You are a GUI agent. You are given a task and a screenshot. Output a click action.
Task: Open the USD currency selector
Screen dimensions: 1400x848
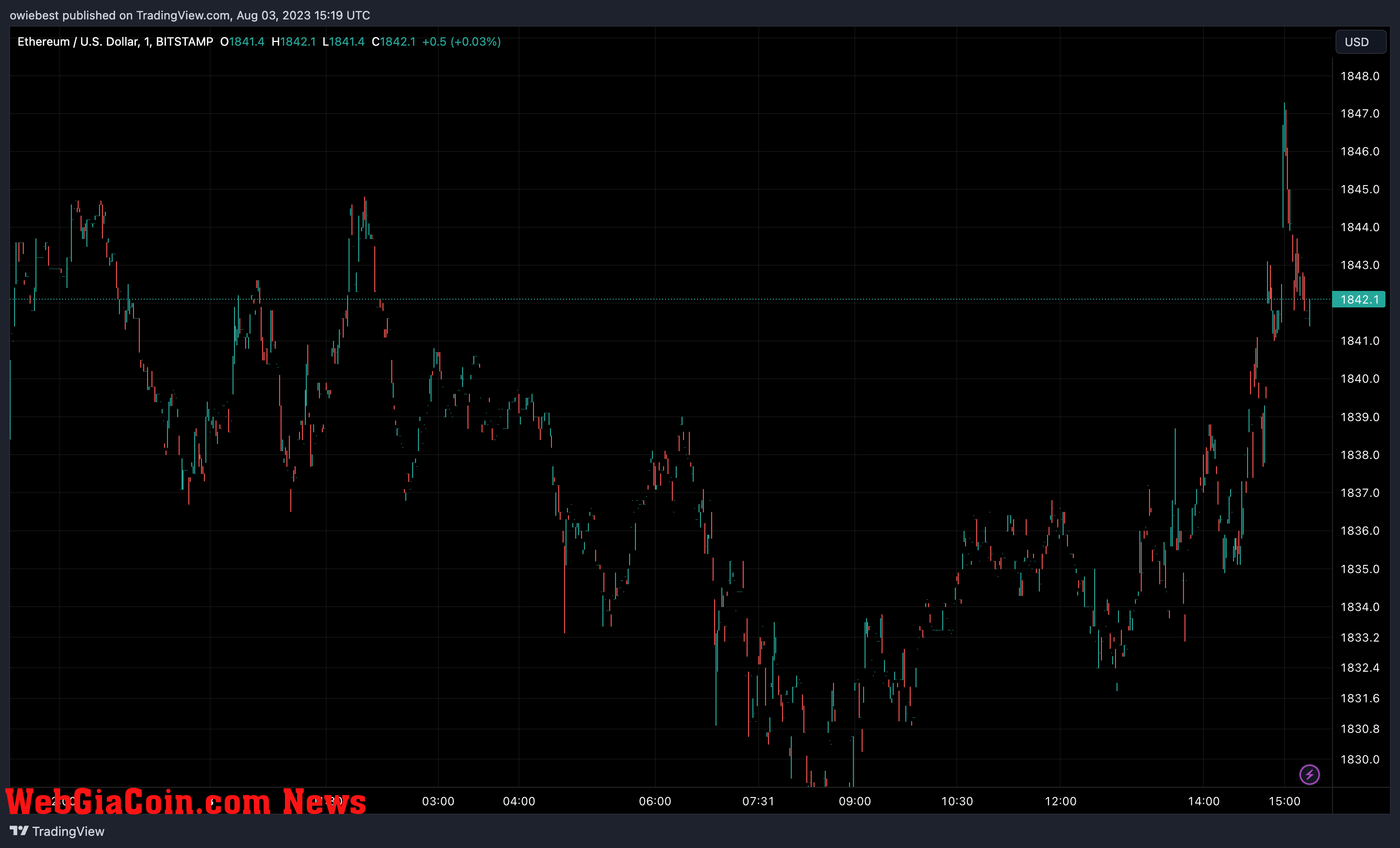pyautogui.click(x=1360, y=42)
